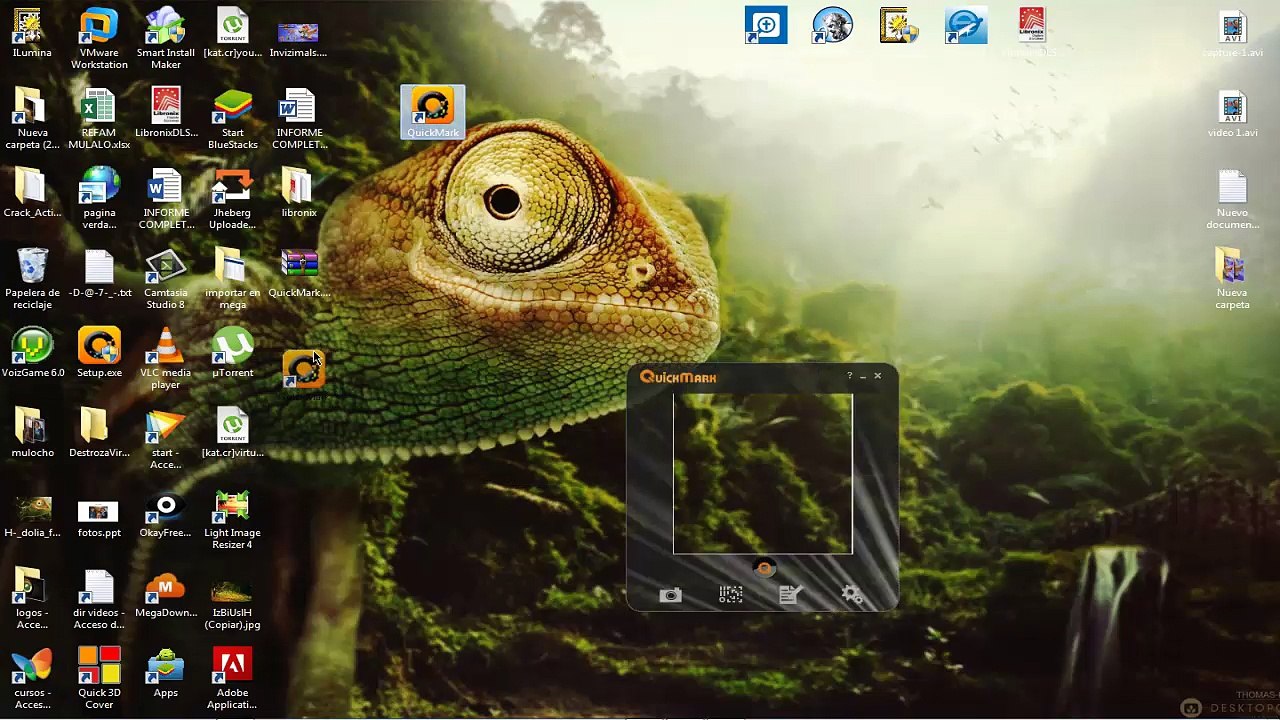Screen dimensions: 1280x720
Task: Select the pagina verda... shortcut
Action: tap(99, 198)
